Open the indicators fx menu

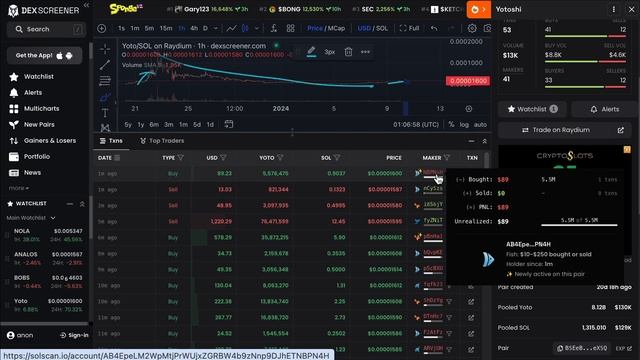coord(274,29)
